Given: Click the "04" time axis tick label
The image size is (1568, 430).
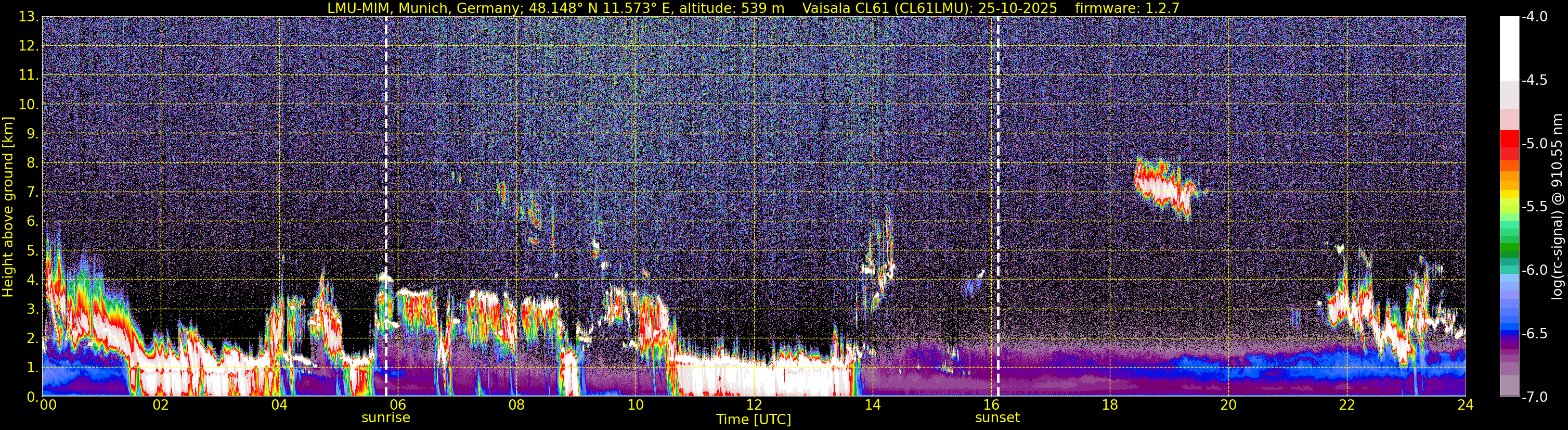Looking at the screenshot, I should point(279,405).
